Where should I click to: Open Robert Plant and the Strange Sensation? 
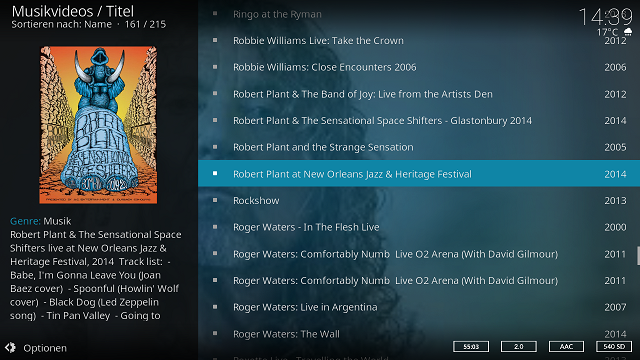419,147
